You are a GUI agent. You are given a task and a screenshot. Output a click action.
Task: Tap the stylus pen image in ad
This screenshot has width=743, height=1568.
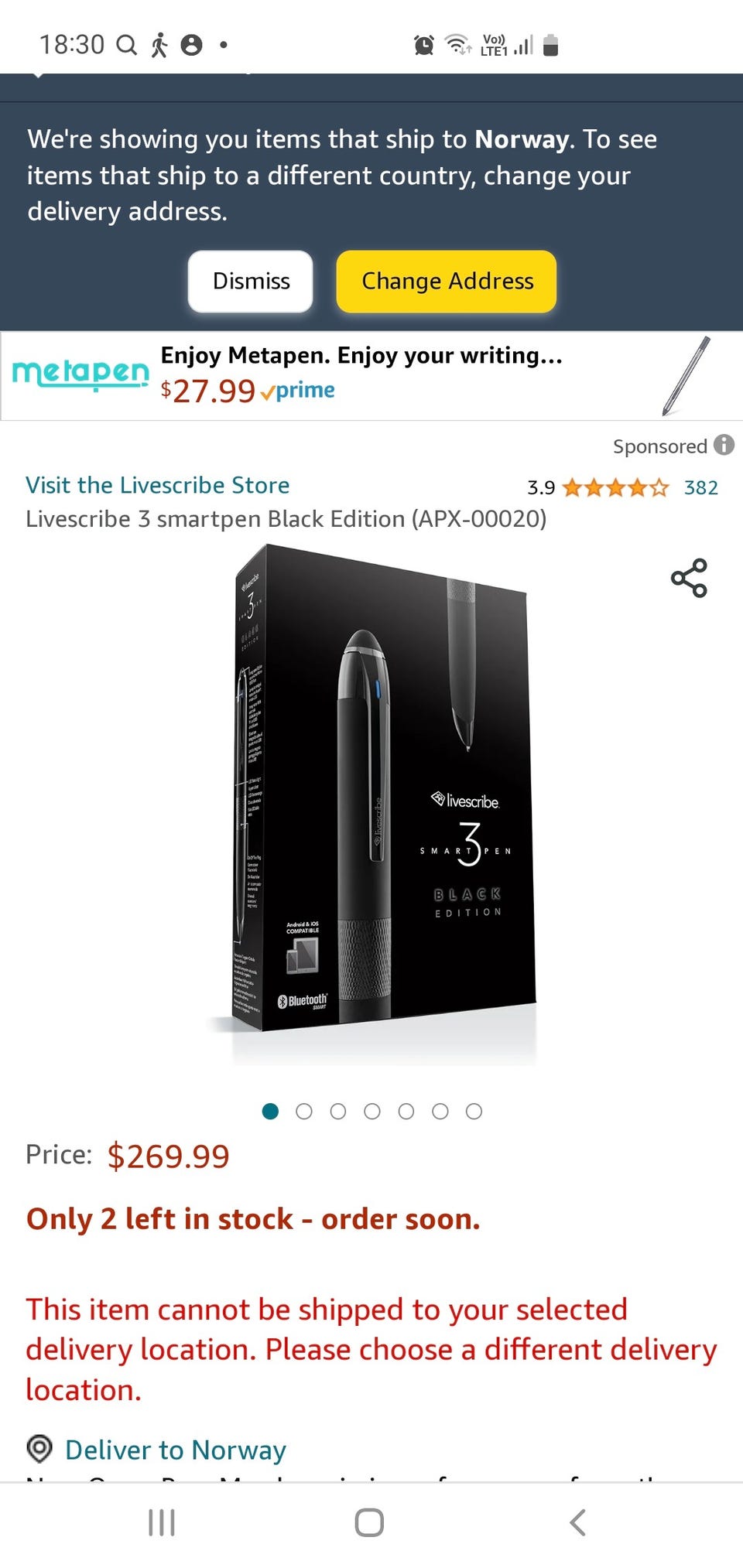687,376
